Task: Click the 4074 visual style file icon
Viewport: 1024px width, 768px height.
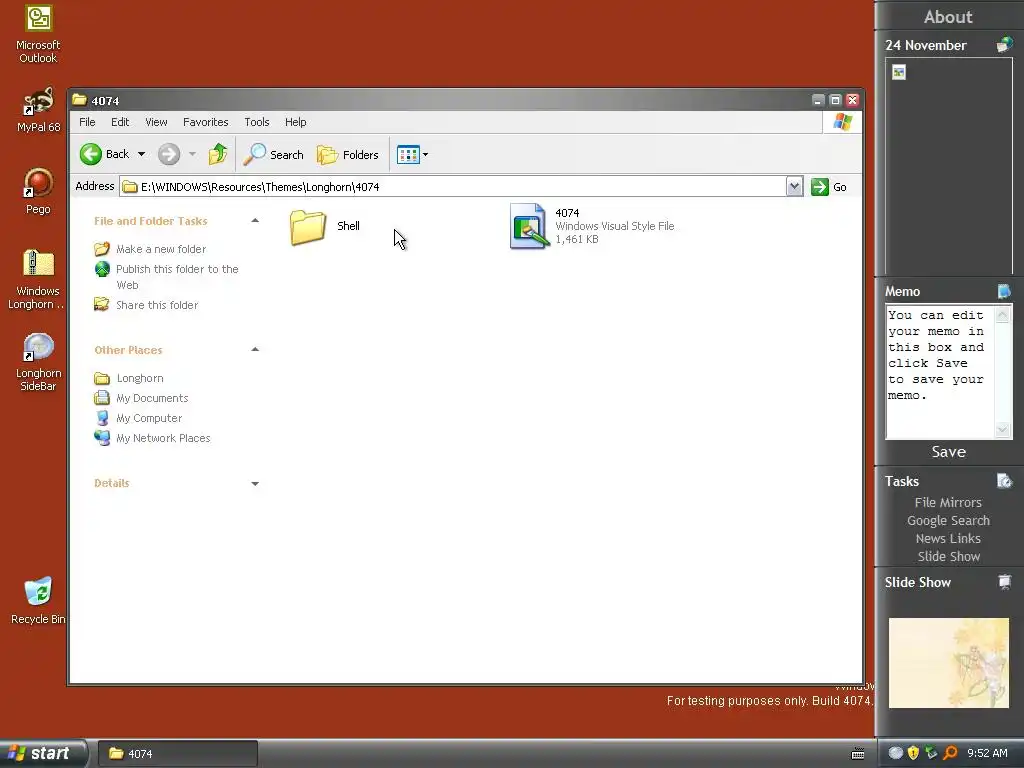Action: pyautogui.click(x=529, y=226)
